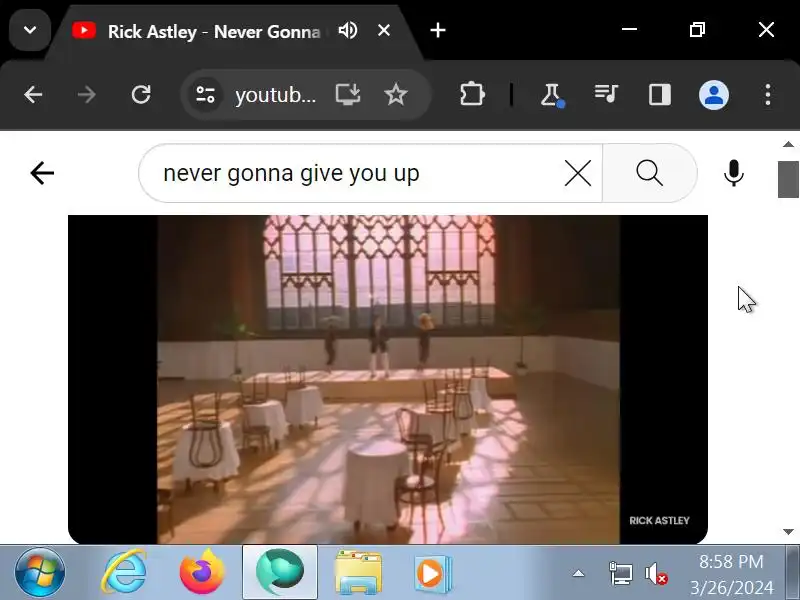The image size is (800, 600).
Task: Open the Windows Start menu
Action: tap(40, 572)
